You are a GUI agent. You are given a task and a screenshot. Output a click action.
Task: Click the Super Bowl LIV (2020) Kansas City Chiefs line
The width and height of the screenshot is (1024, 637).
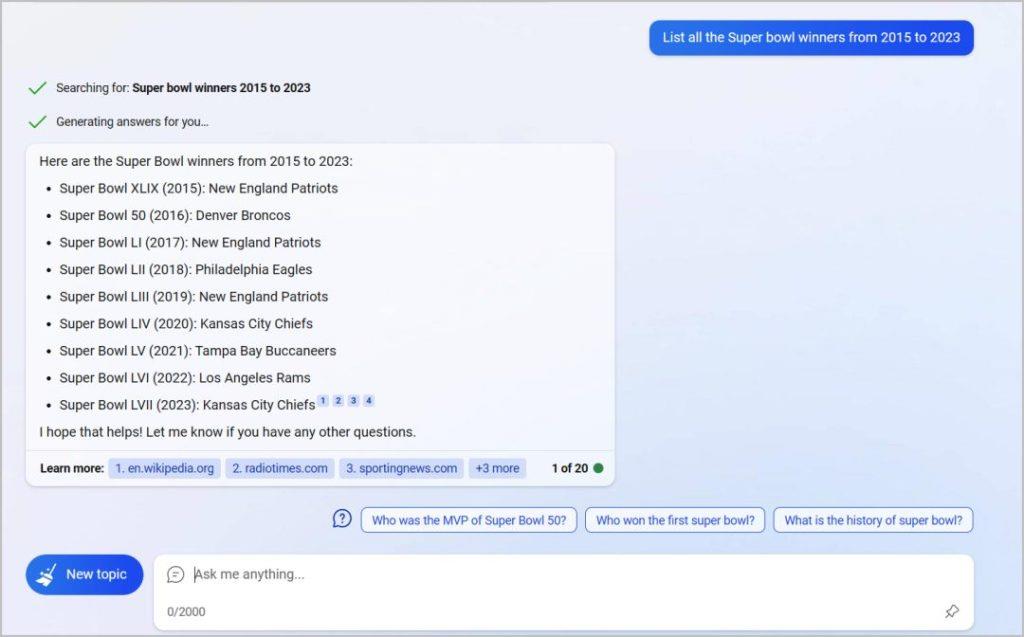tap(186, 324)
